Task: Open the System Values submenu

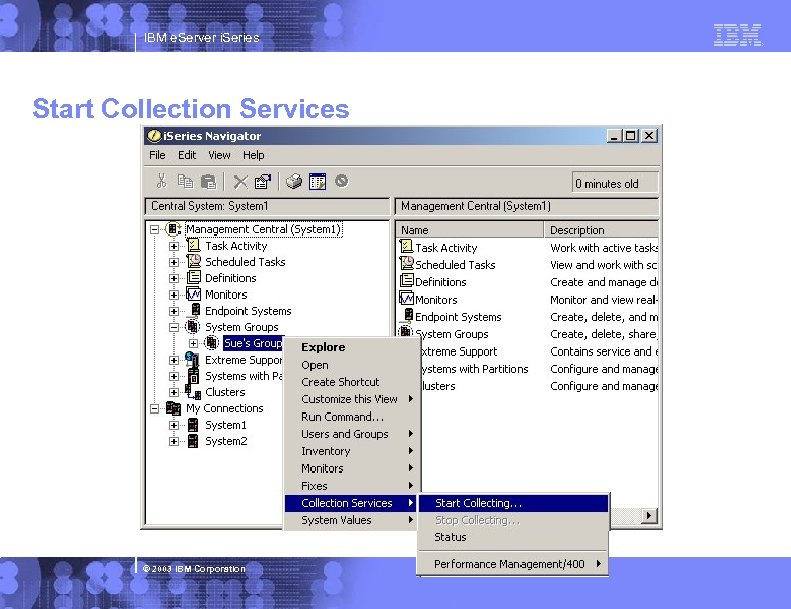Action: pos(351,520)
